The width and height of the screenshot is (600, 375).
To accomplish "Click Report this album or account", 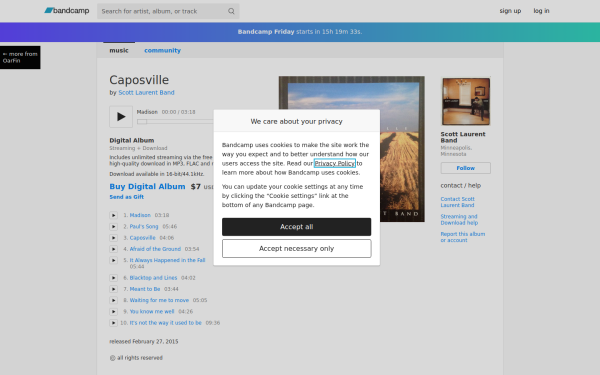I will [x=463, y=237].
